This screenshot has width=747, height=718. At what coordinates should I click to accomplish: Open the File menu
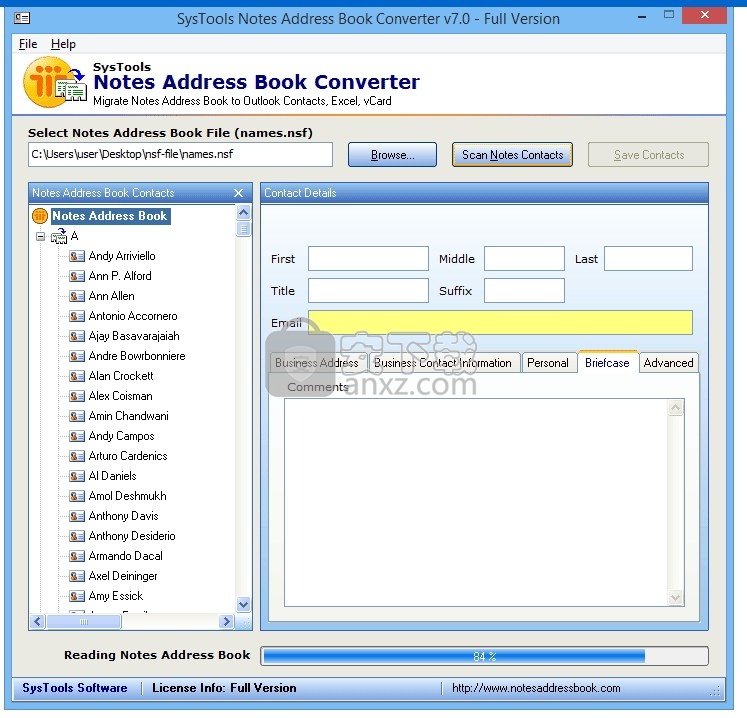click(x=28, y=44)
